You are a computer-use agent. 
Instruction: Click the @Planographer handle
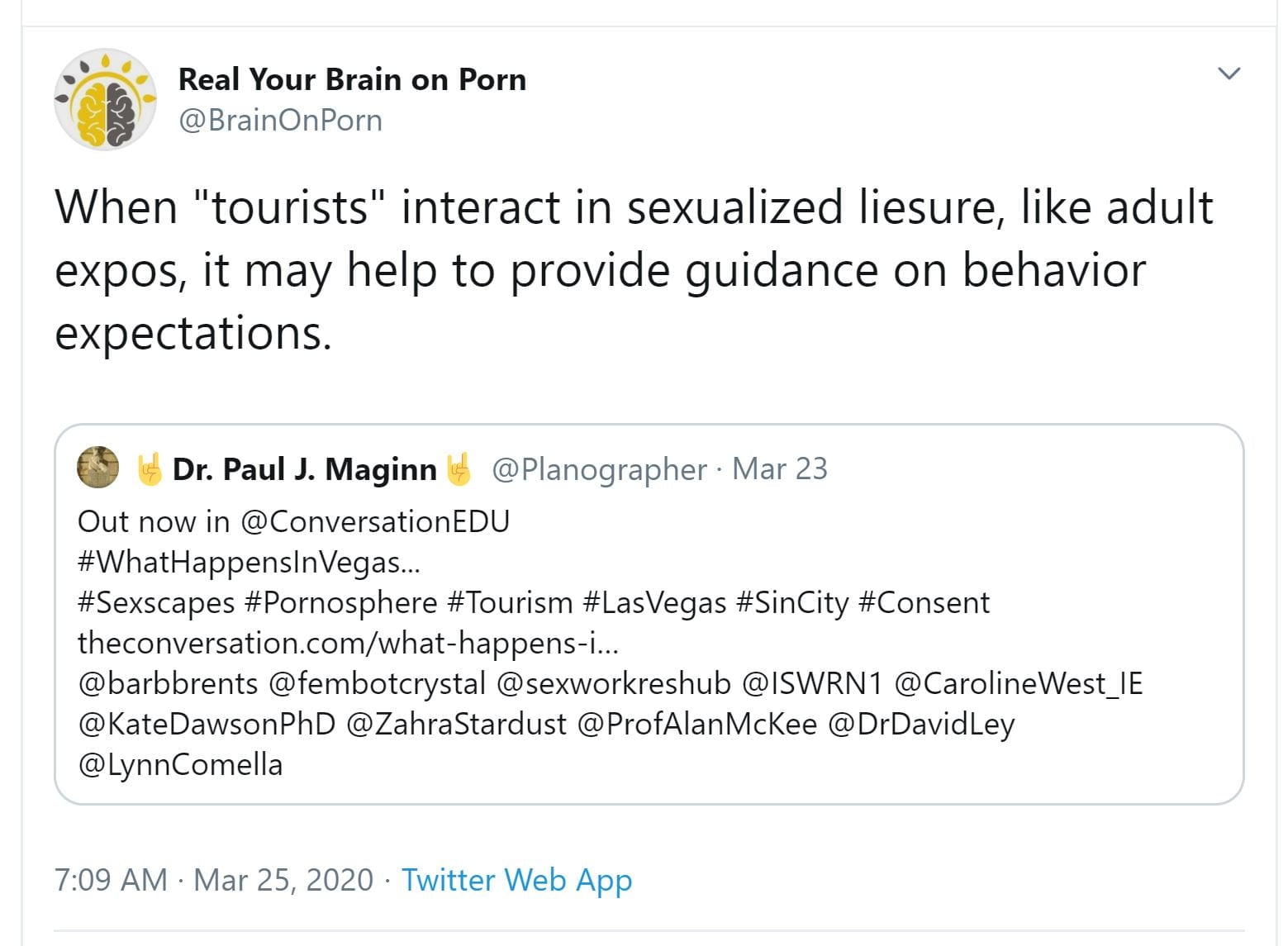coord(599,469)
